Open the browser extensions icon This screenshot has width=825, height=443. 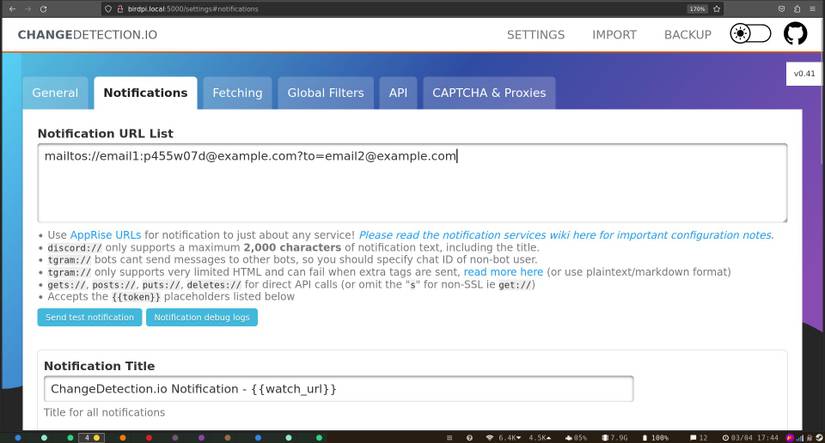click(x=797, y=9)
